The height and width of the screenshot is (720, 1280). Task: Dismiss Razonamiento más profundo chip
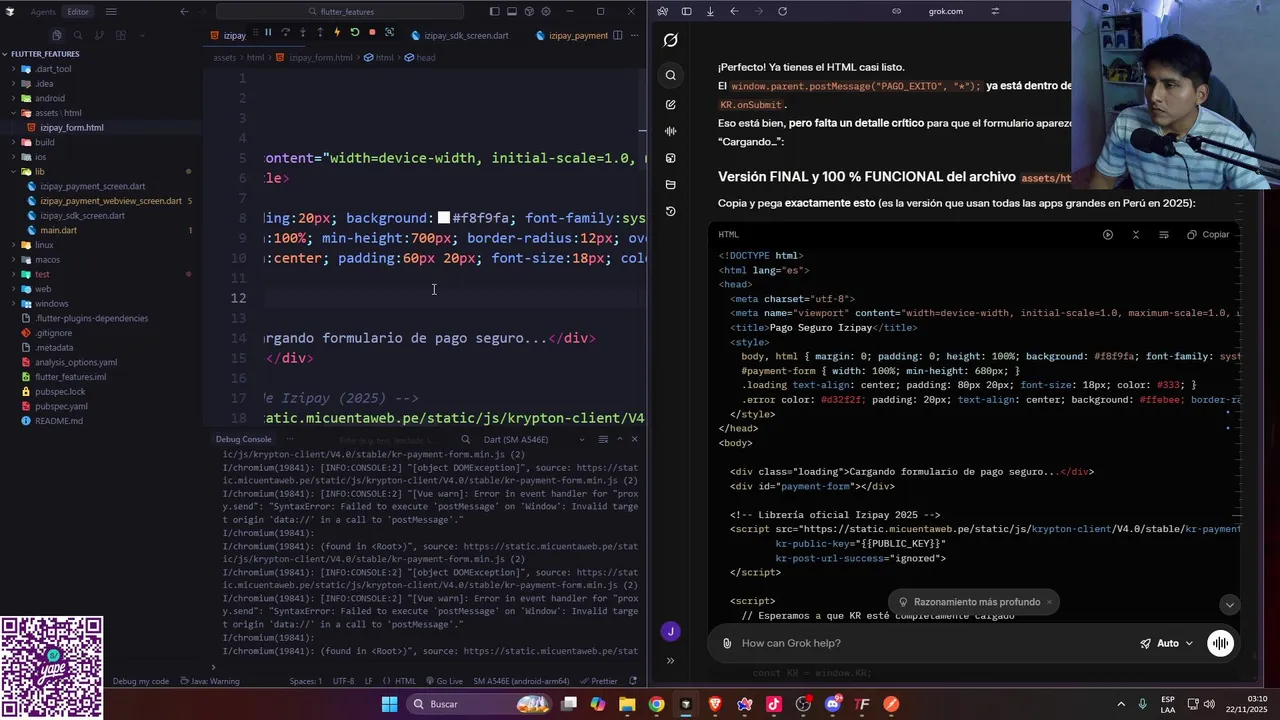[1049, 602]
